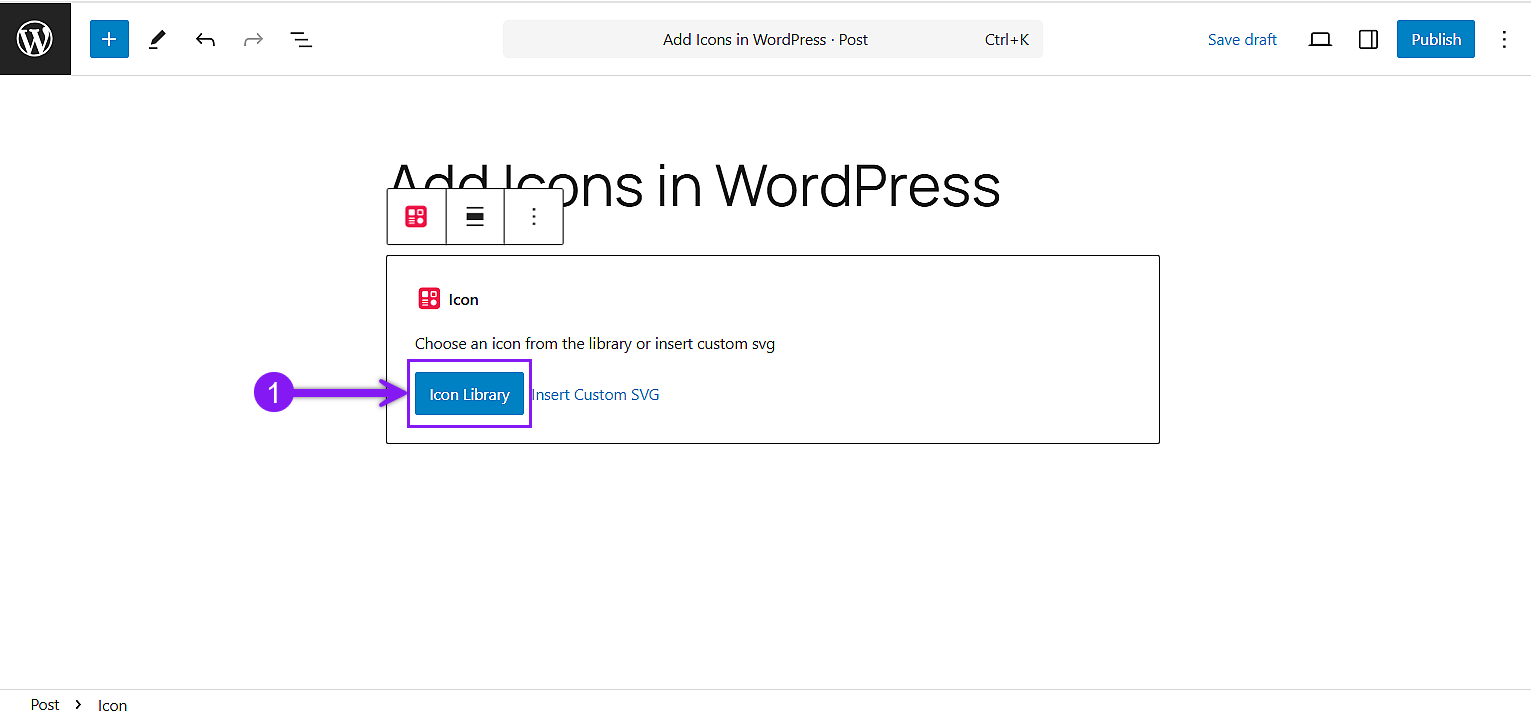Select the Icon block icon in the block toolbar

[x=416, y=216]
